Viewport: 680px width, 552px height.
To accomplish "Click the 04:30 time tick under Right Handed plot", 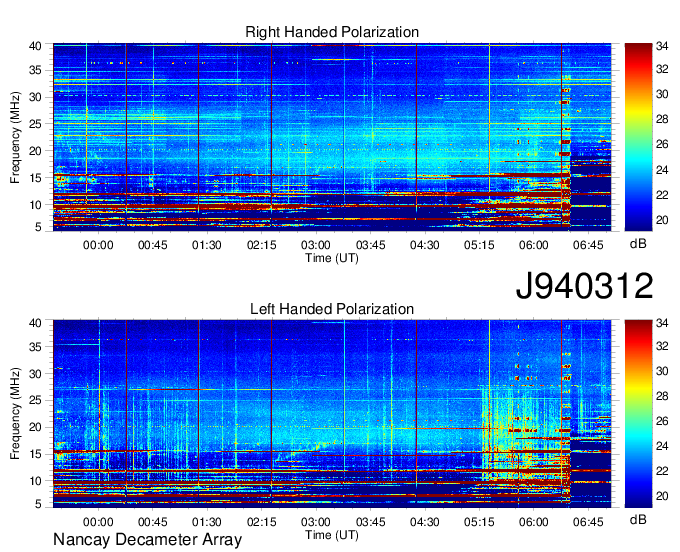I will (425, 245).
